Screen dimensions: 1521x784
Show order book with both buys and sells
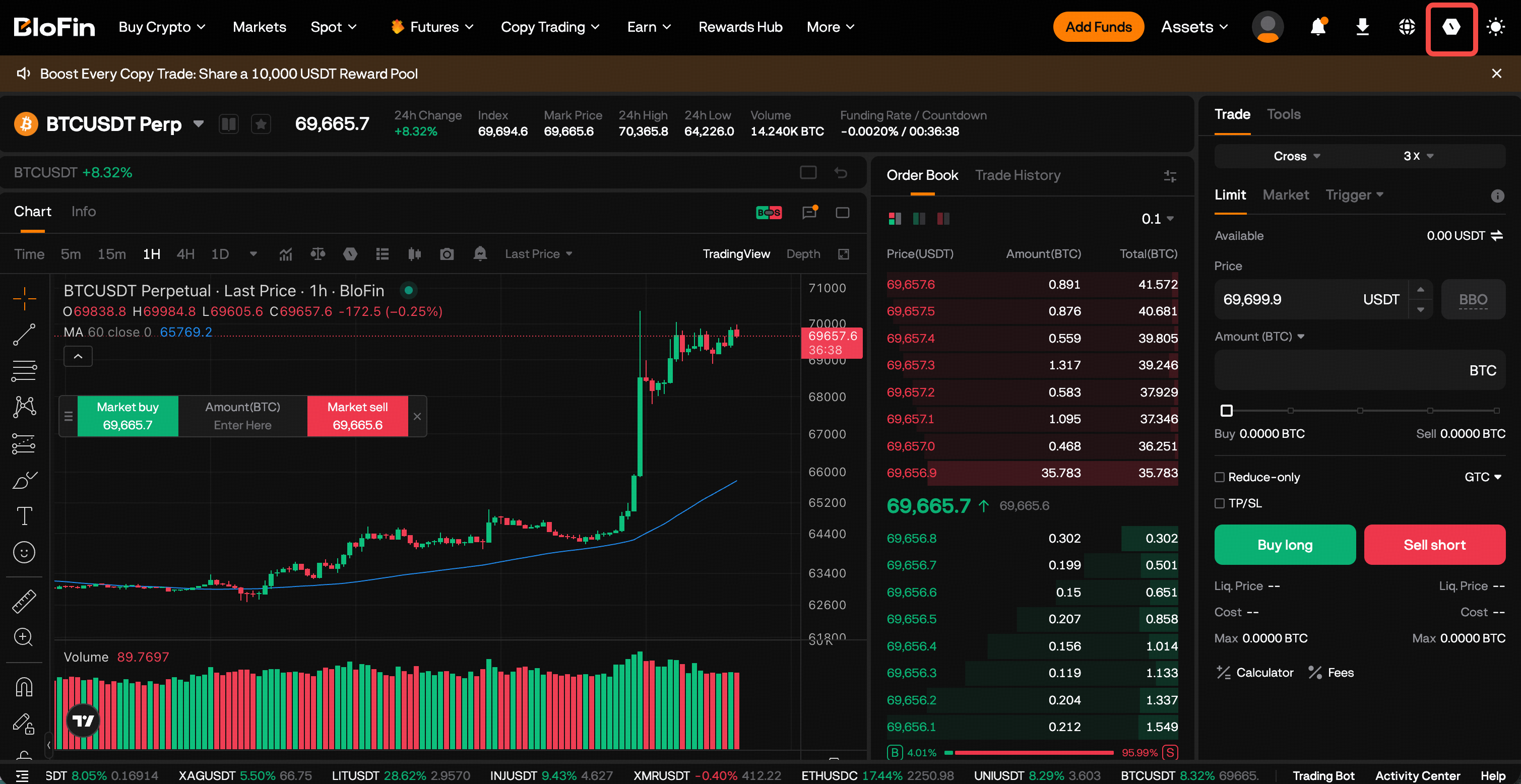point(895,219)
